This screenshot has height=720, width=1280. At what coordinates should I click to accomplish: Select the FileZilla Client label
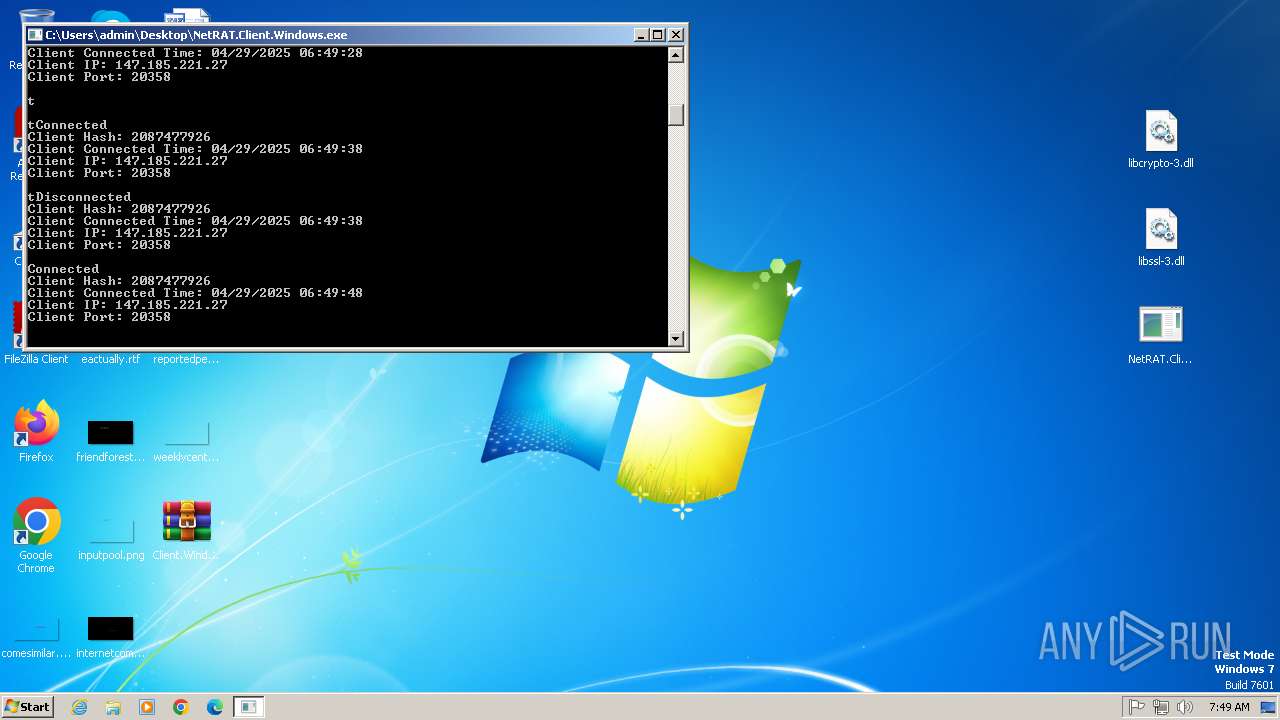pos(36,359)
